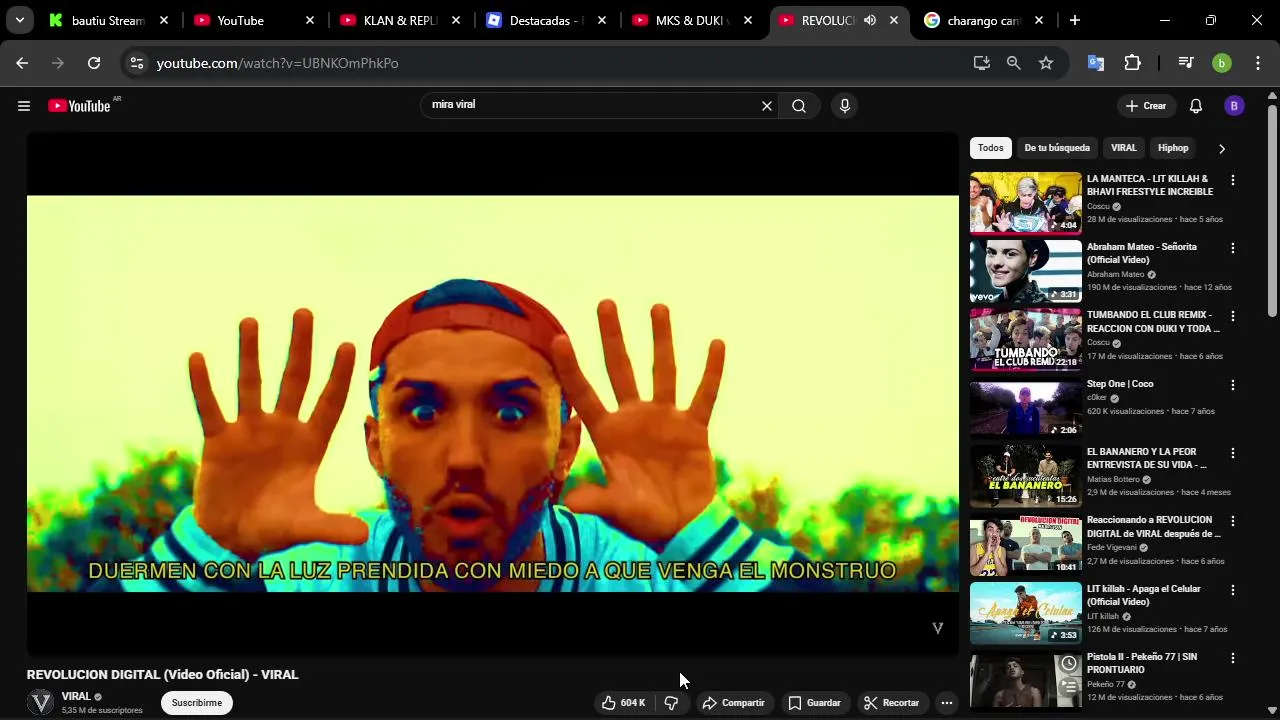Select the De tu búsqueda chip
1280x720 pixels.
point(1057,148)
